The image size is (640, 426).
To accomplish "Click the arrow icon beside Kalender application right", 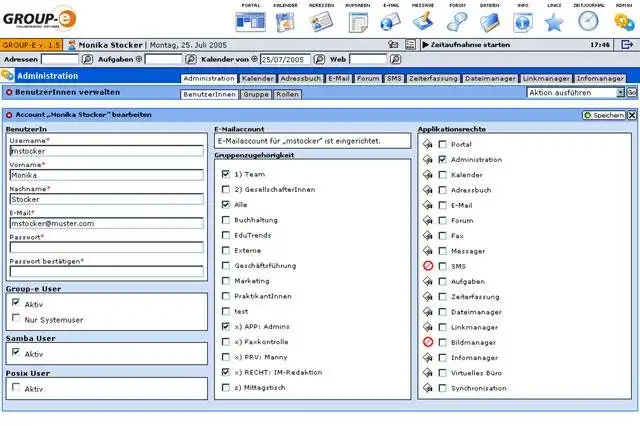I will point(427,175).
